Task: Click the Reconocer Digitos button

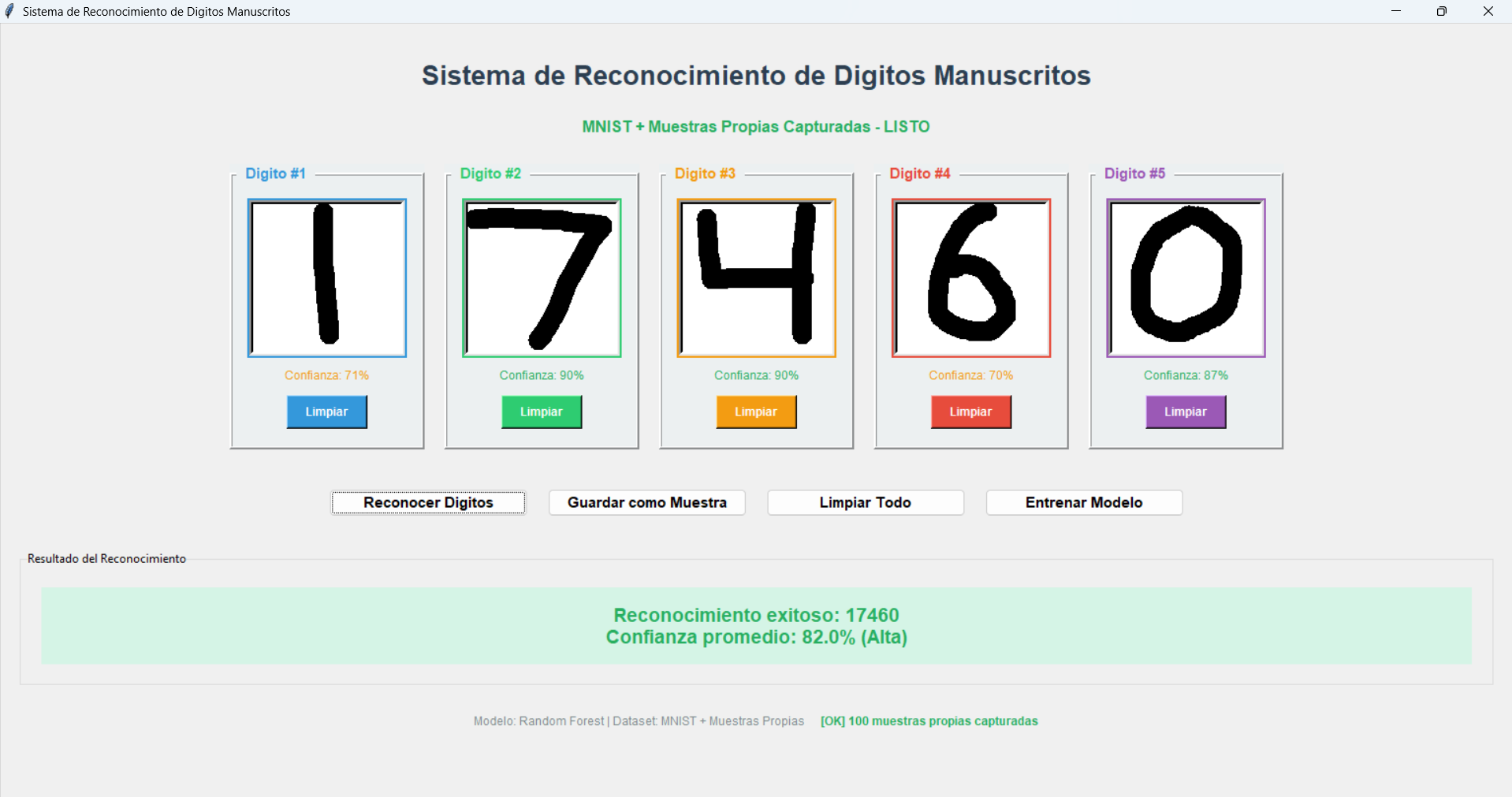Action: 428,502
